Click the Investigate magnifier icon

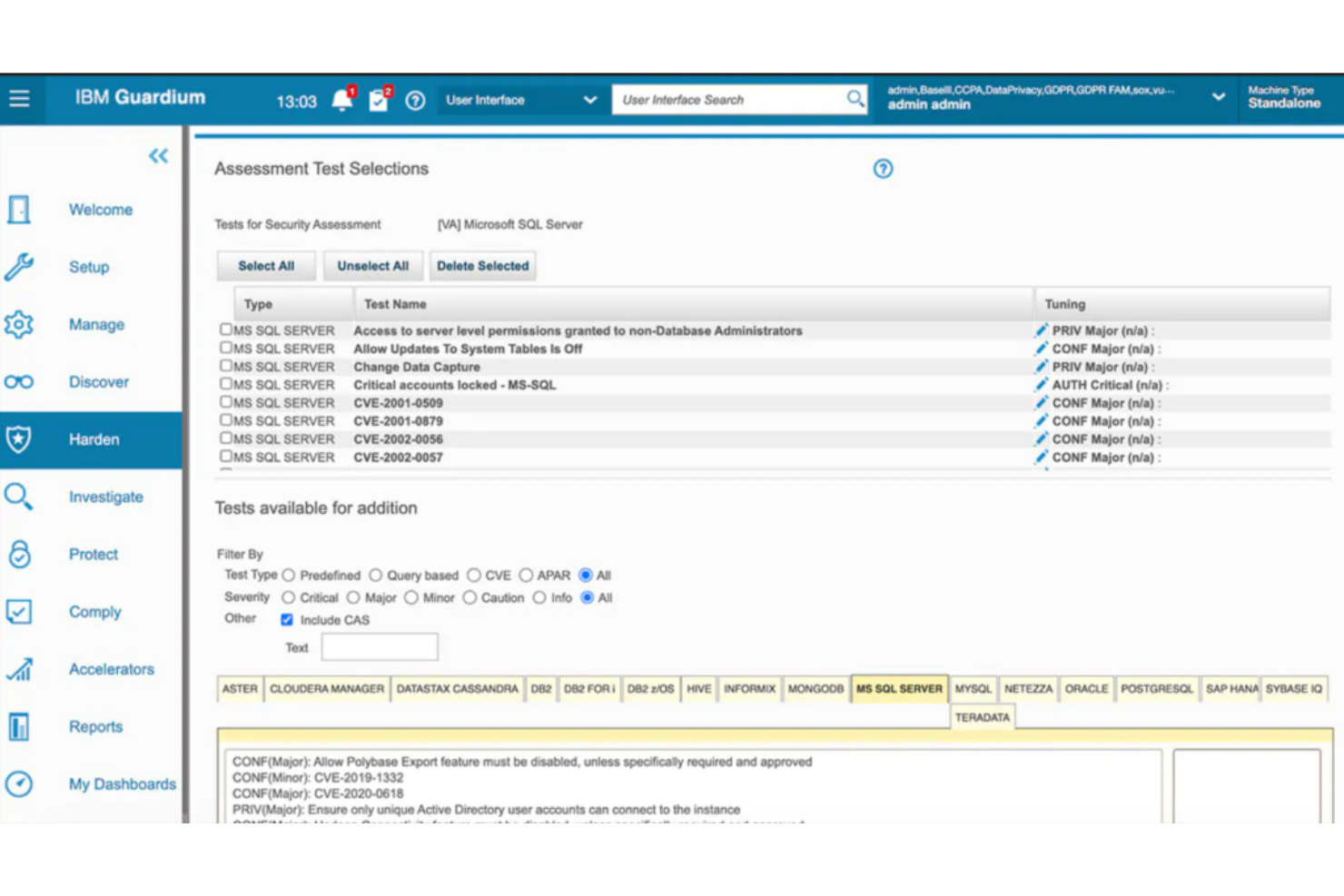pos(19,497)
